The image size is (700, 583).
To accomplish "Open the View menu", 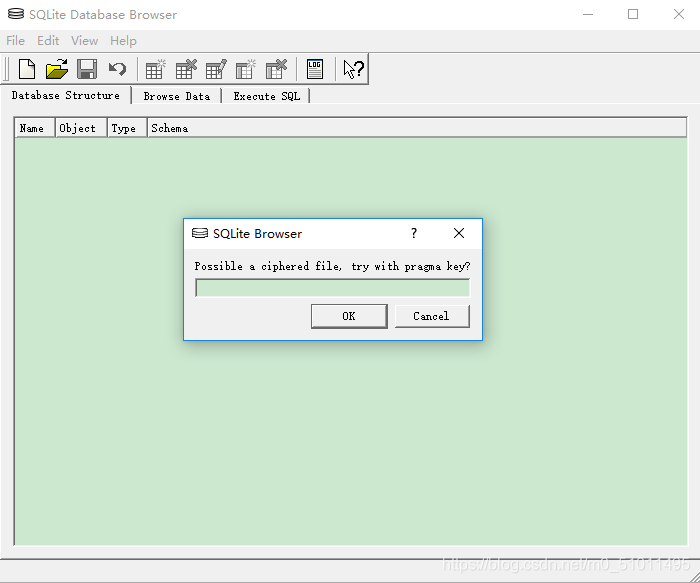I will [84, 41].
